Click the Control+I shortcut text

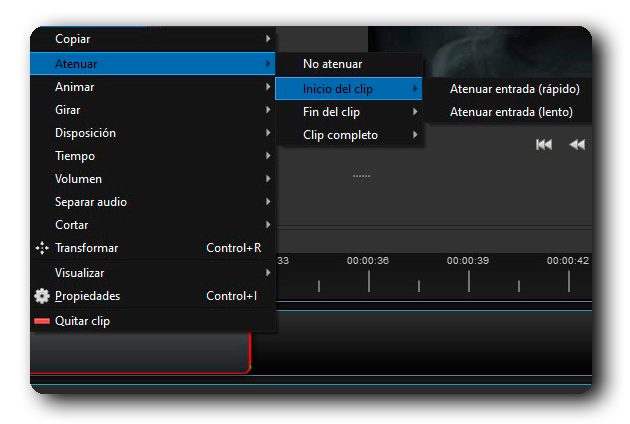tap(231, 296)
